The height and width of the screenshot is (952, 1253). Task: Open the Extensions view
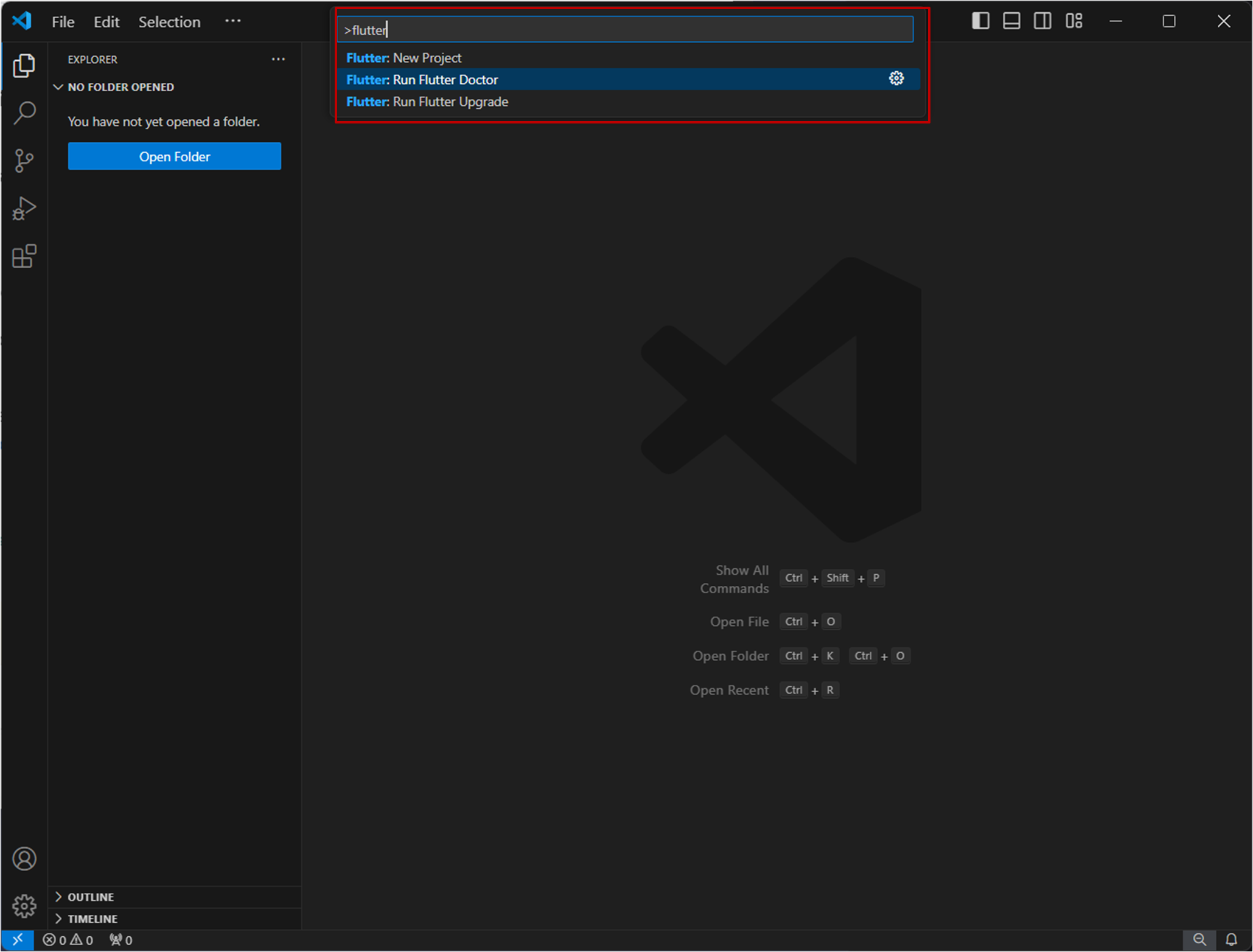coord(24,256)
